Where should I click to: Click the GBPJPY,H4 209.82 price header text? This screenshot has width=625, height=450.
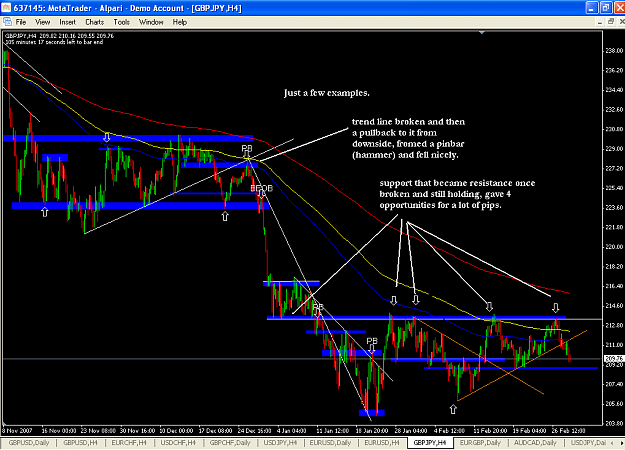pyautogui.click(x=59, y=35)
